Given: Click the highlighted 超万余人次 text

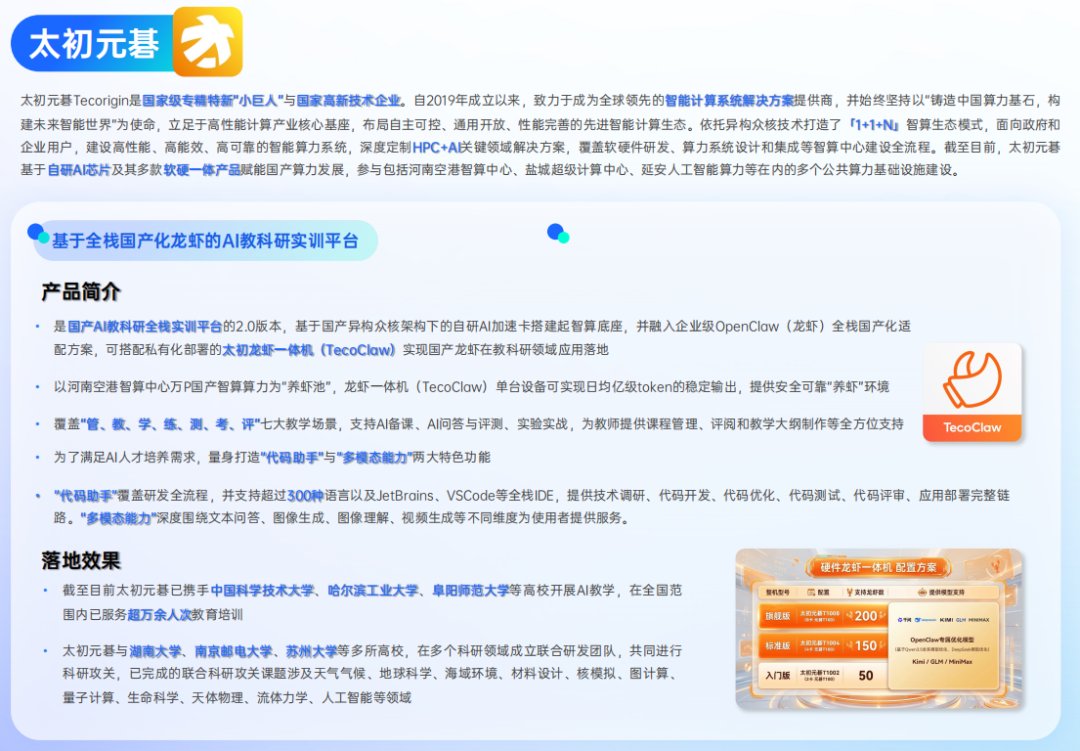Looking at the screenshot, I should coord(159,615).
